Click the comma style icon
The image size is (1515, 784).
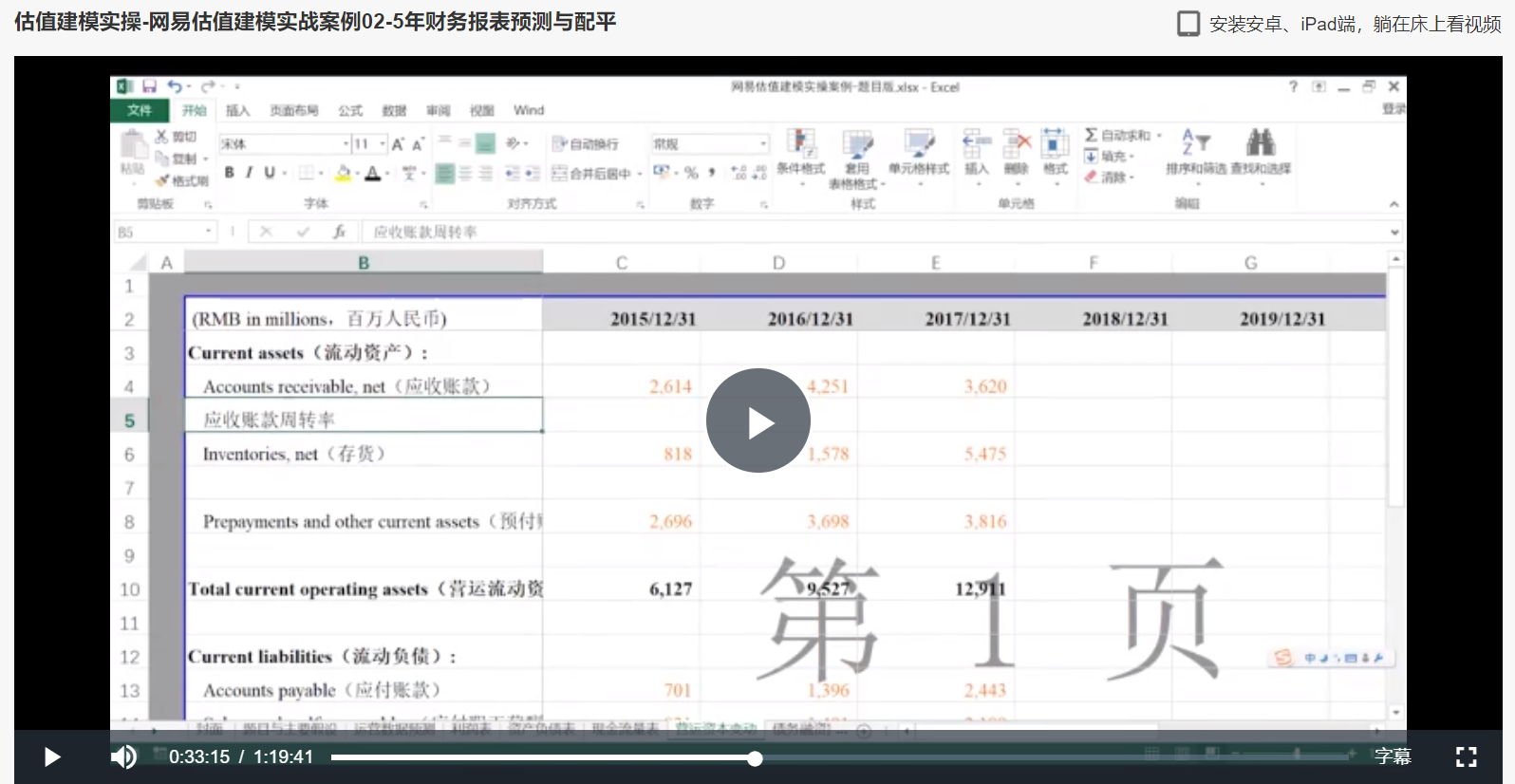pos(711,173)
